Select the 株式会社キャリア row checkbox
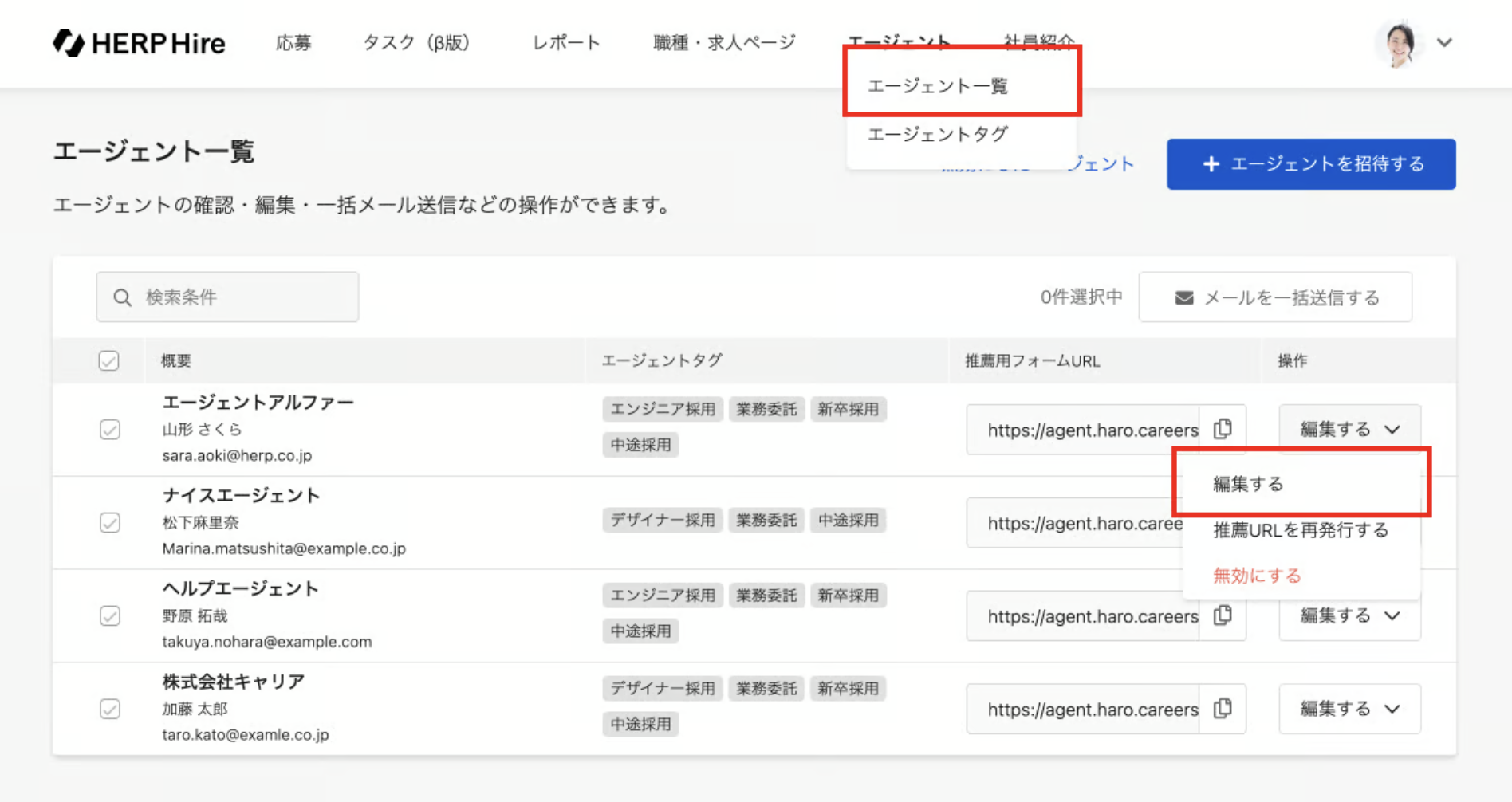 (110, 709)
